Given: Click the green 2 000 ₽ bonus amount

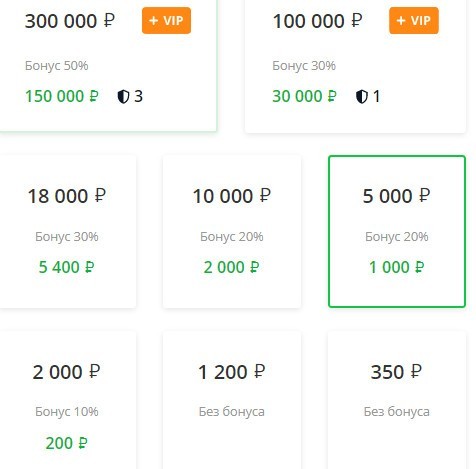Looking at the screenshot, I should [231, 267].
